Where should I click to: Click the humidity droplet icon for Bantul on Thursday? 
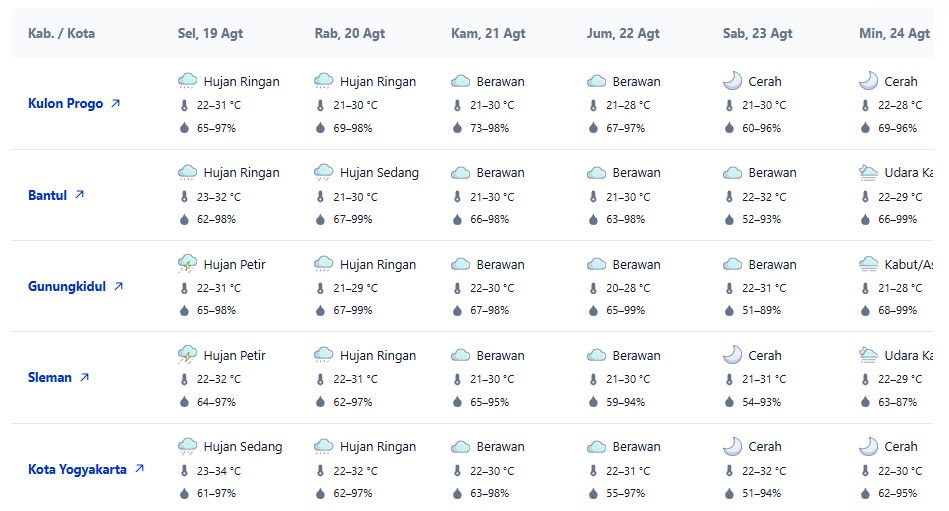[x=458, y=219]
